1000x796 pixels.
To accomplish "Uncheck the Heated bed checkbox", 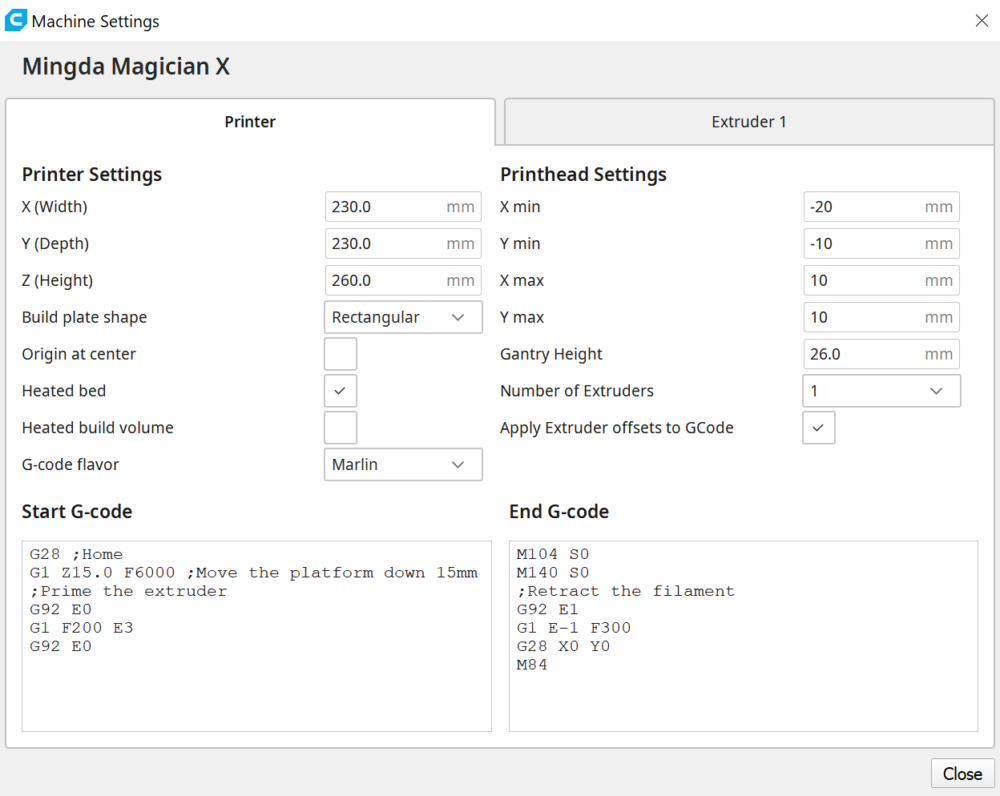I will (340, 391).
